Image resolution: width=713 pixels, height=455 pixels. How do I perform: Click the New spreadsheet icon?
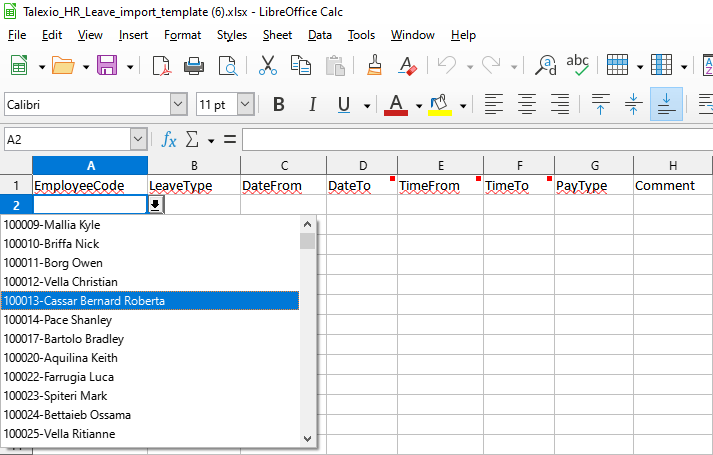(x=19, y=66)
